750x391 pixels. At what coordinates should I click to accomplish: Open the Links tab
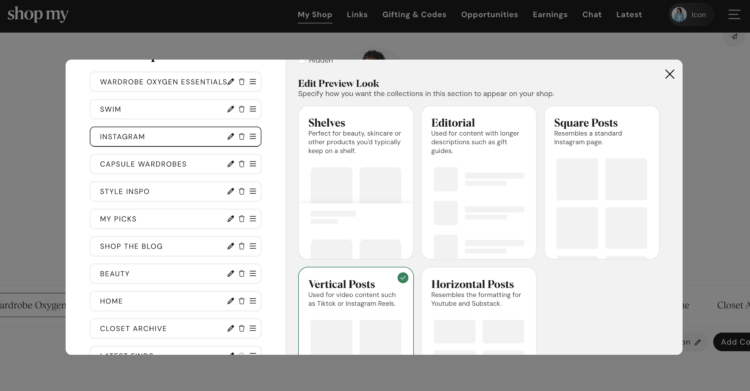[x=357, y=15]
